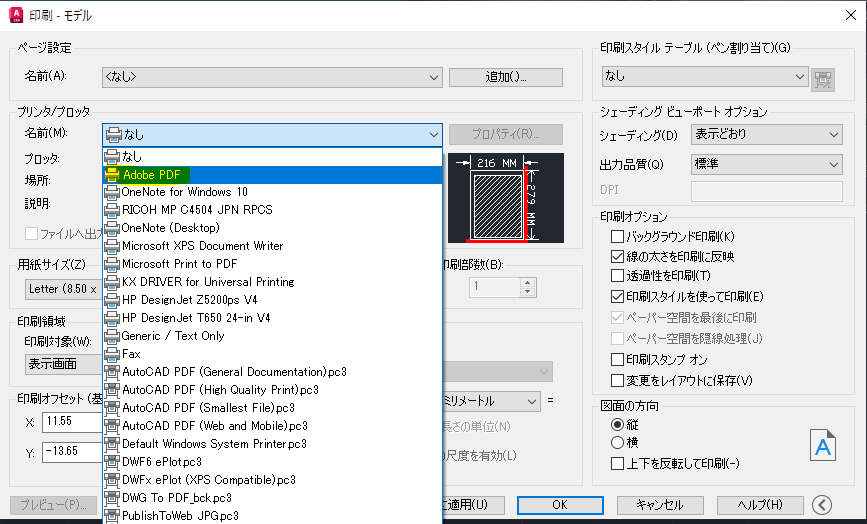
Task: Open the Letter paper size dropdown
Action: [64, 289]
